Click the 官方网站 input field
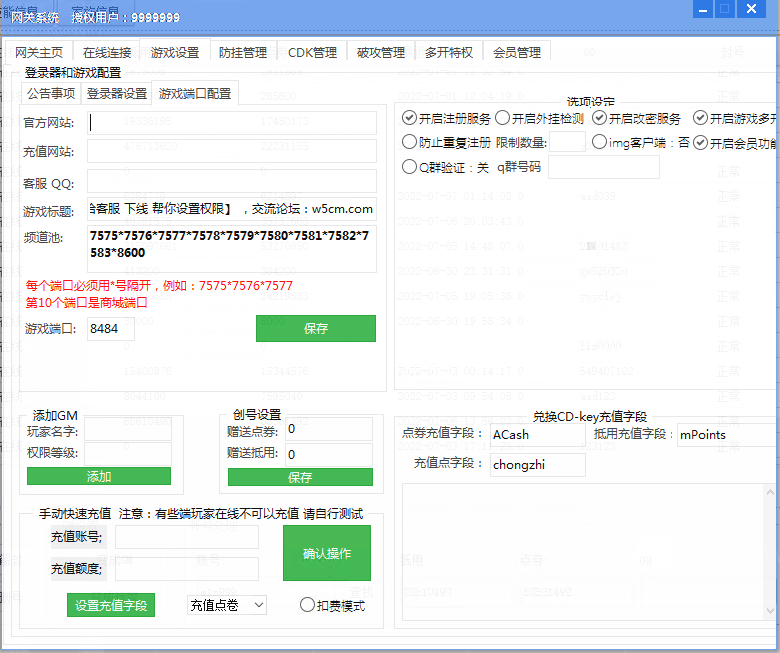780x653 pixels. (232, 123)
